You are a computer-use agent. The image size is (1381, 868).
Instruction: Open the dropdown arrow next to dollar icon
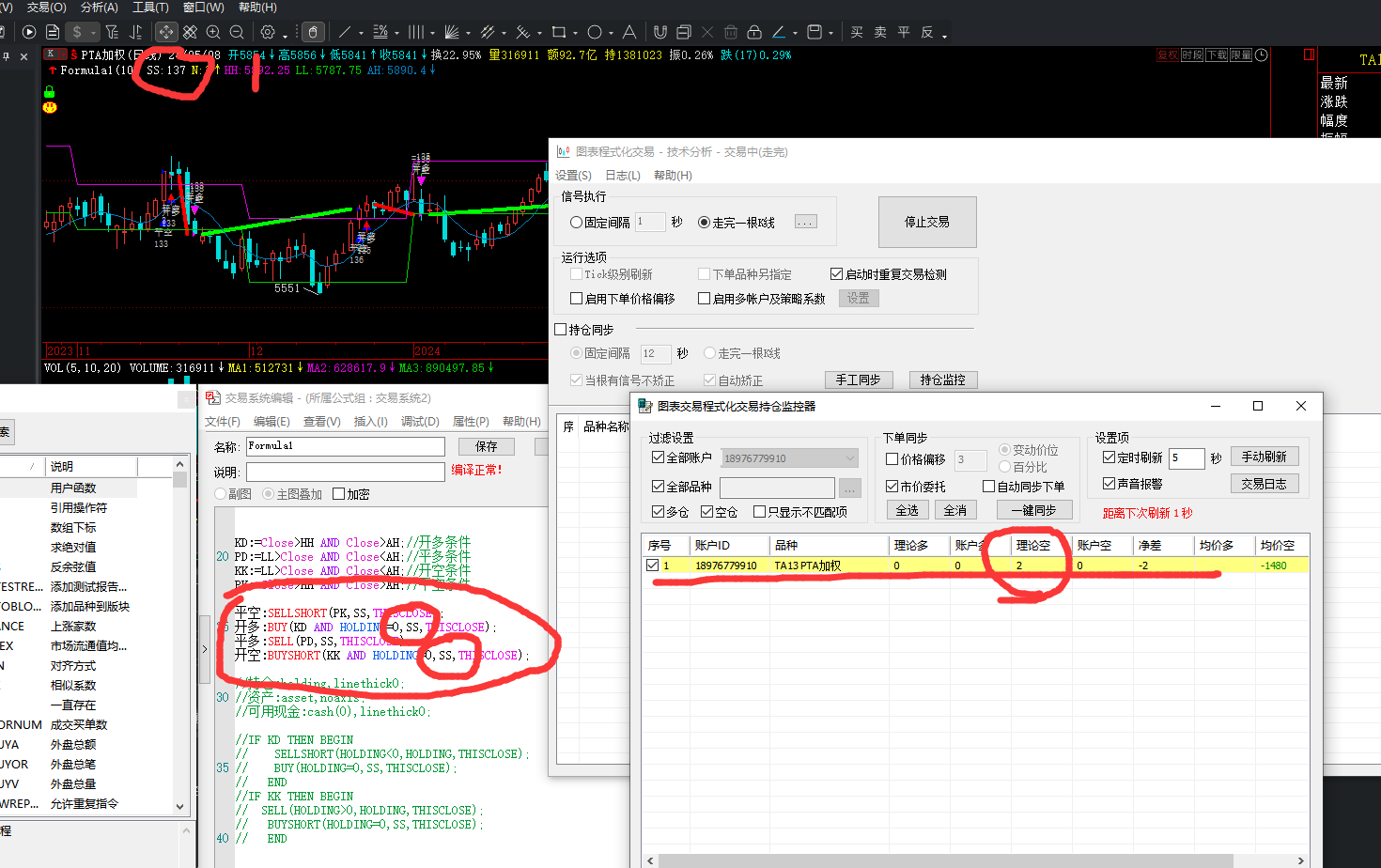[x=93, y=33]
